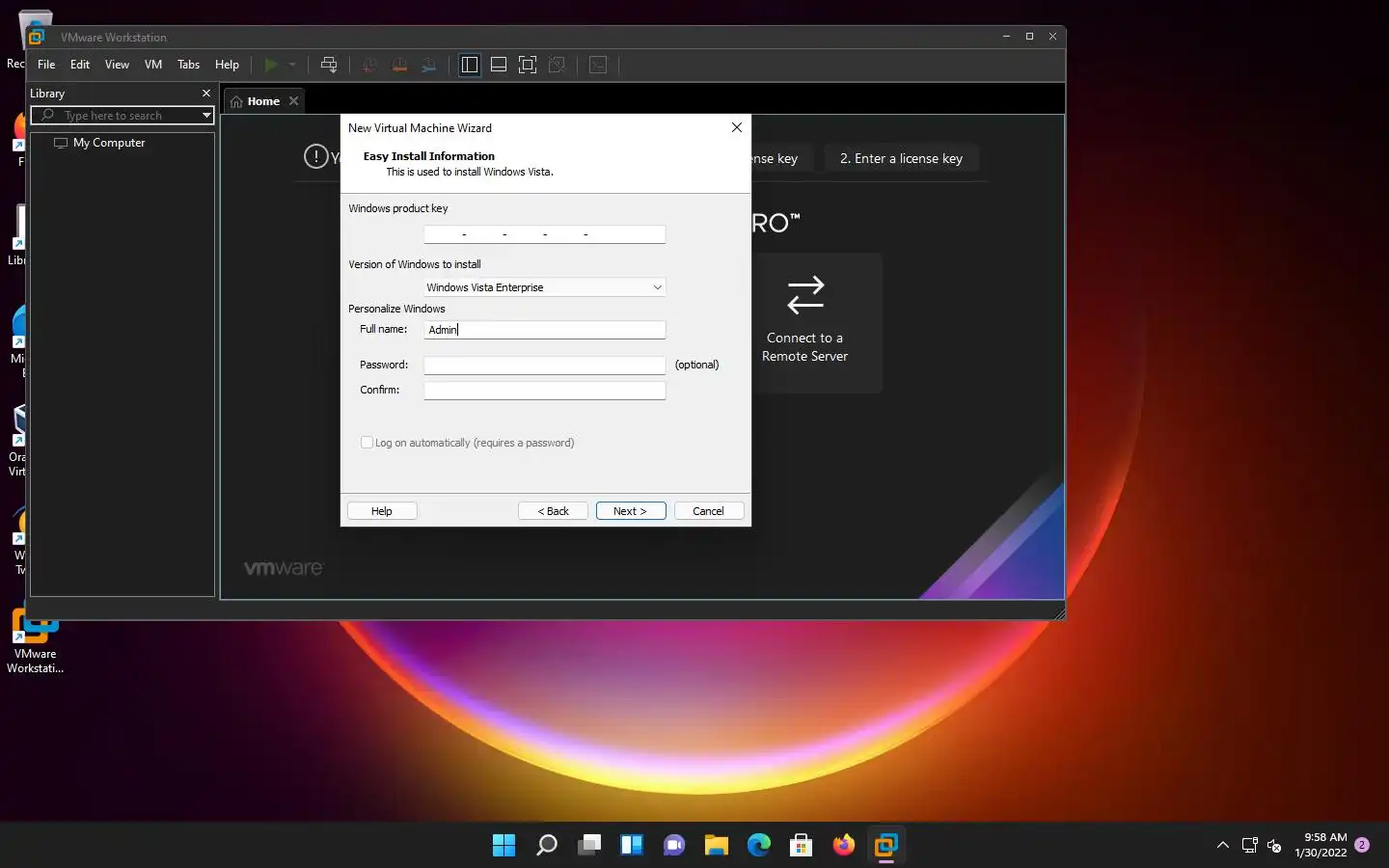Open the power options dropdown arrow
This screenshot has height=868, width=1389.
[292, 65]
